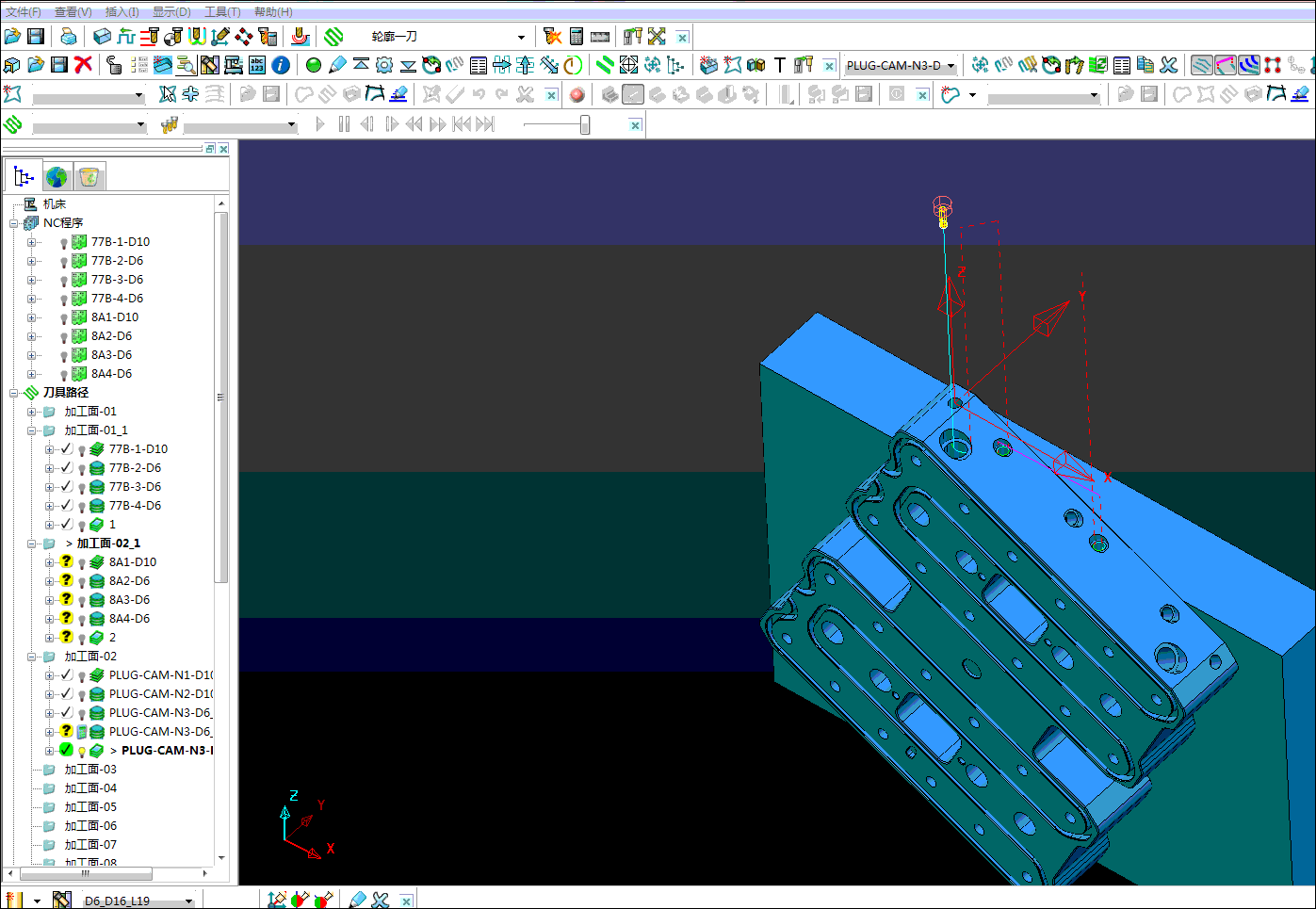Select the 加工面-05 folder
This screenshot has width=1316, height=909.
(x=90, y=807)
